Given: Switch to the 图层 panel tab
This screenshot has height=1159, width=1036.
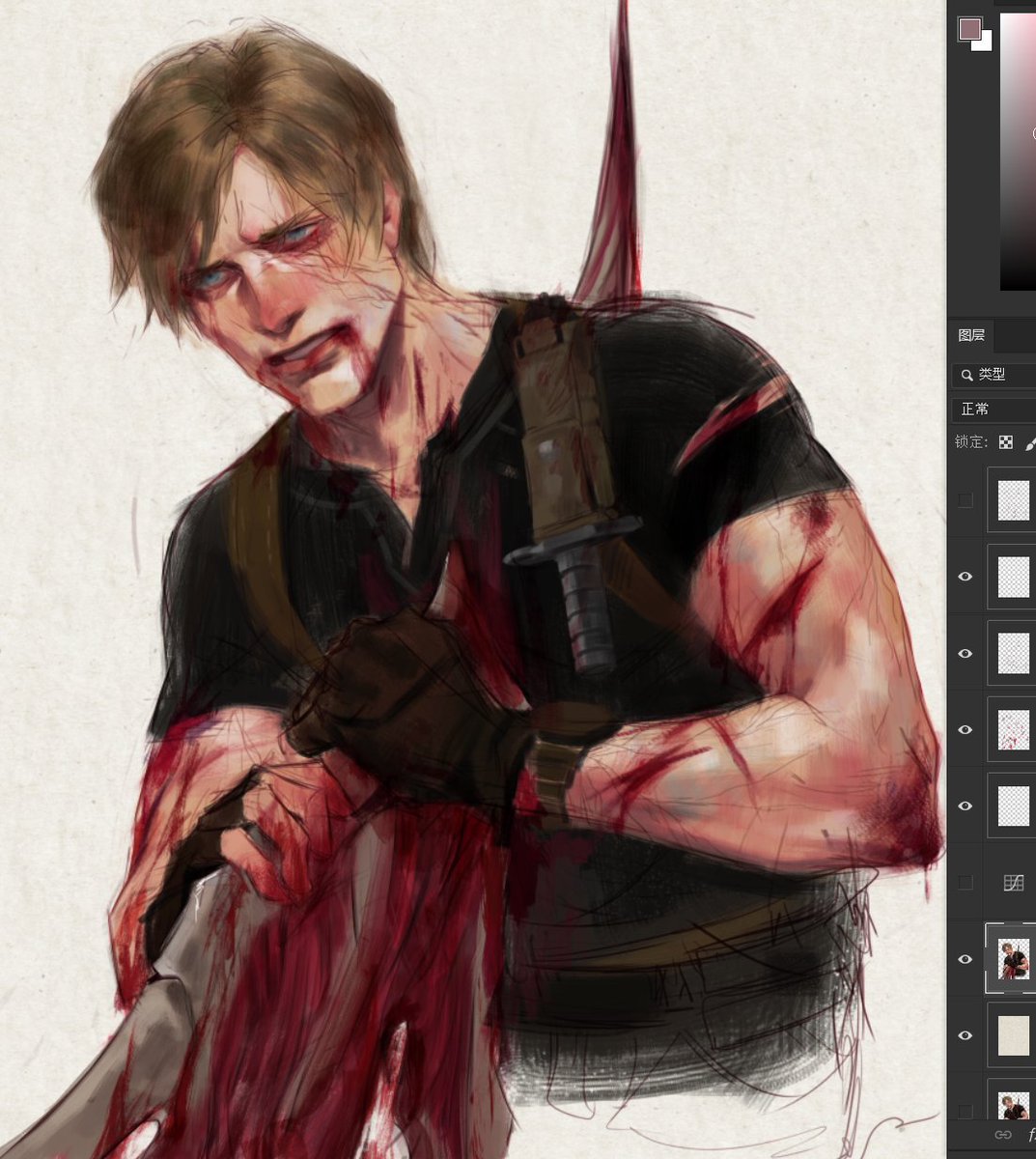Looking at the screenshot, I should click(x=971, y=335).
